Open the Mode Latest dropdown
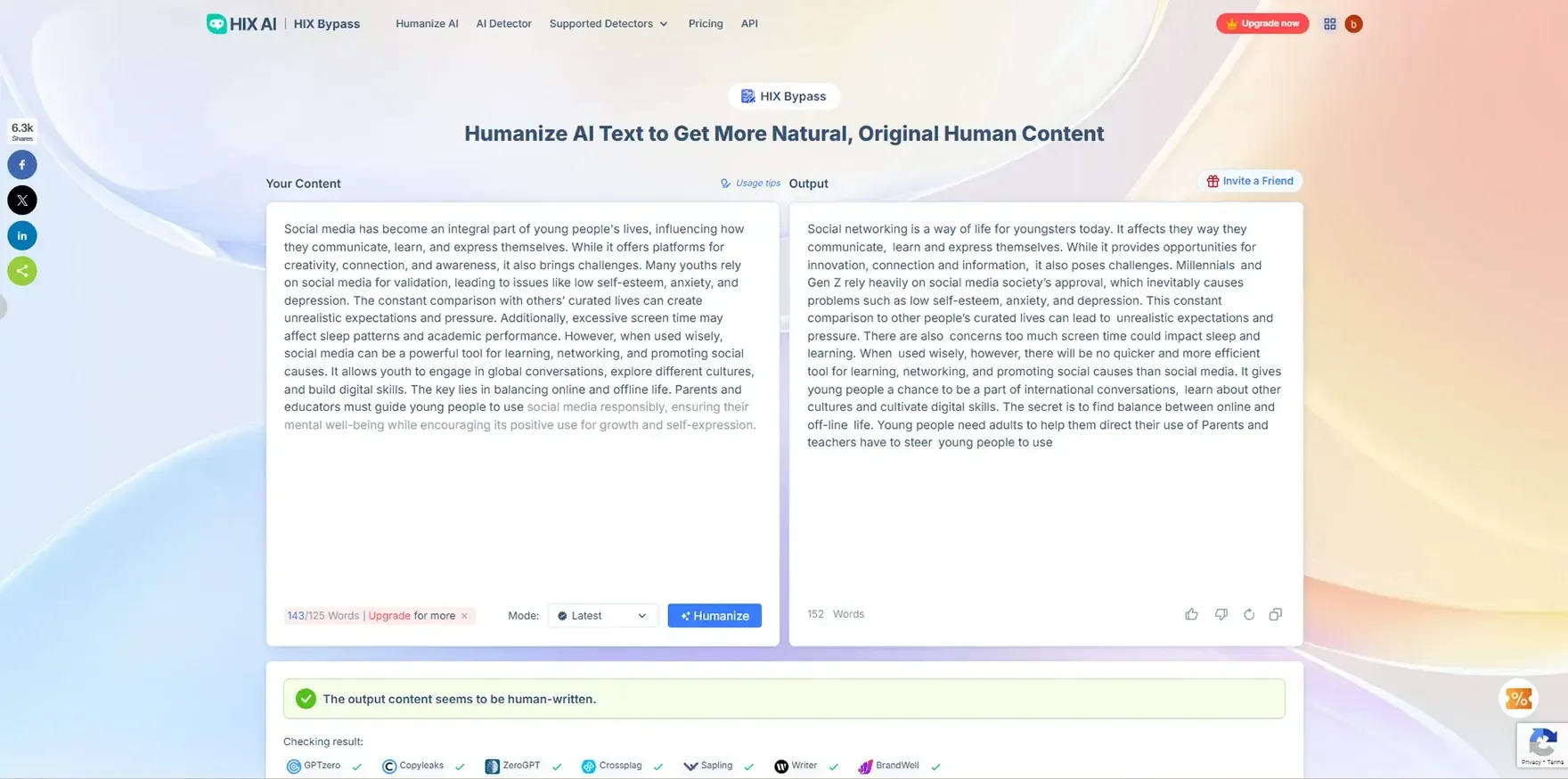 (602, 616)
